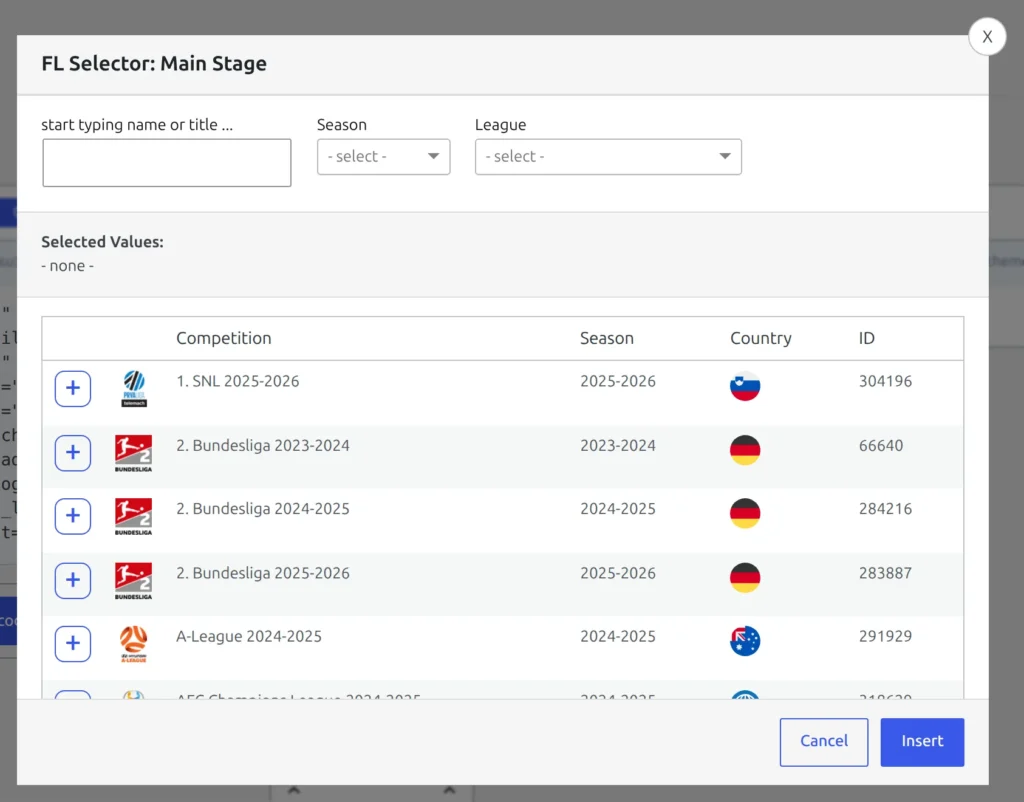Click the Competition column header

tap(224, 338)
